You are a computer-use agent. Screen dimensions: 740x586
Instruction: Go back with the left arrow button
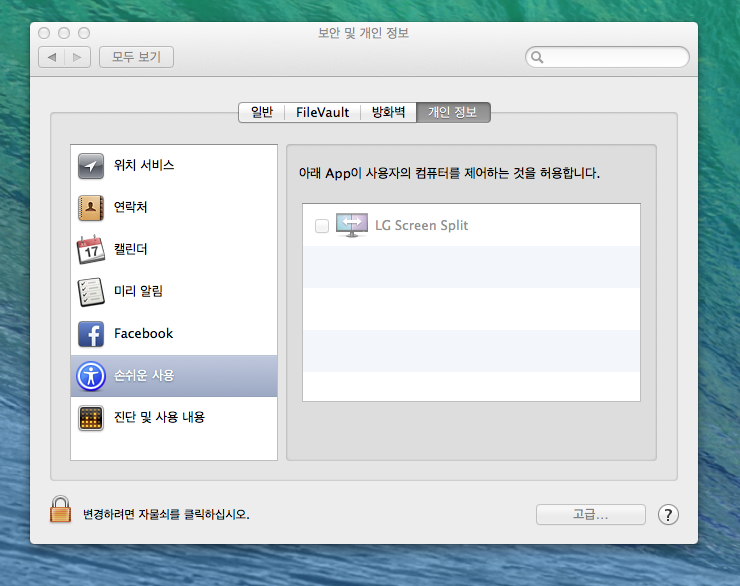click(x=51, y=57)
